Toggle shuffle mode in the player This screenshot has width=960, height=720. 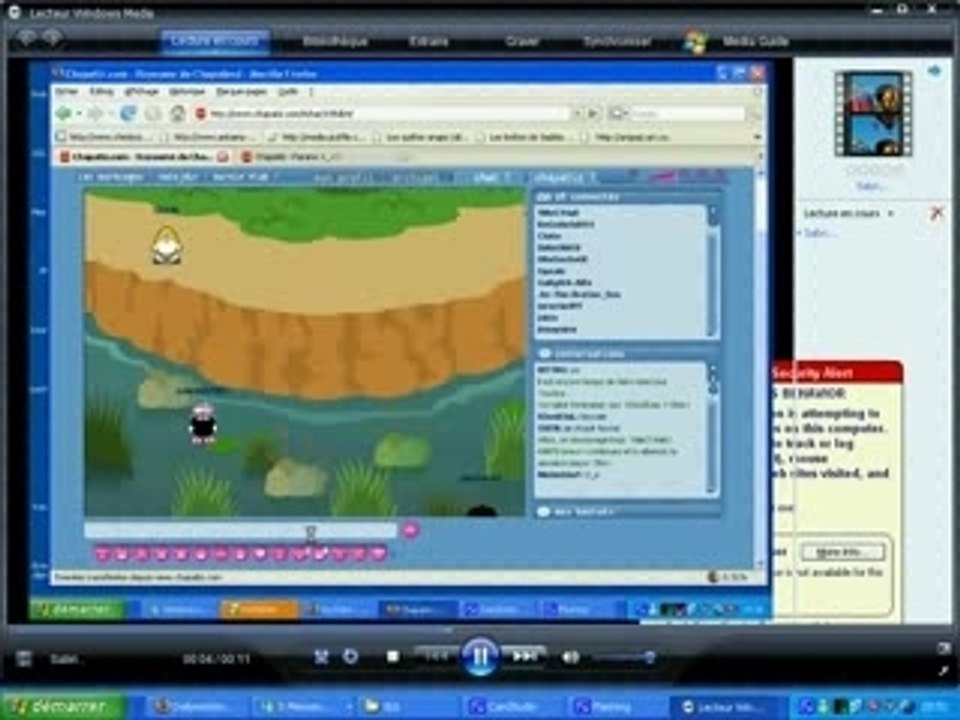coord(321,657)
